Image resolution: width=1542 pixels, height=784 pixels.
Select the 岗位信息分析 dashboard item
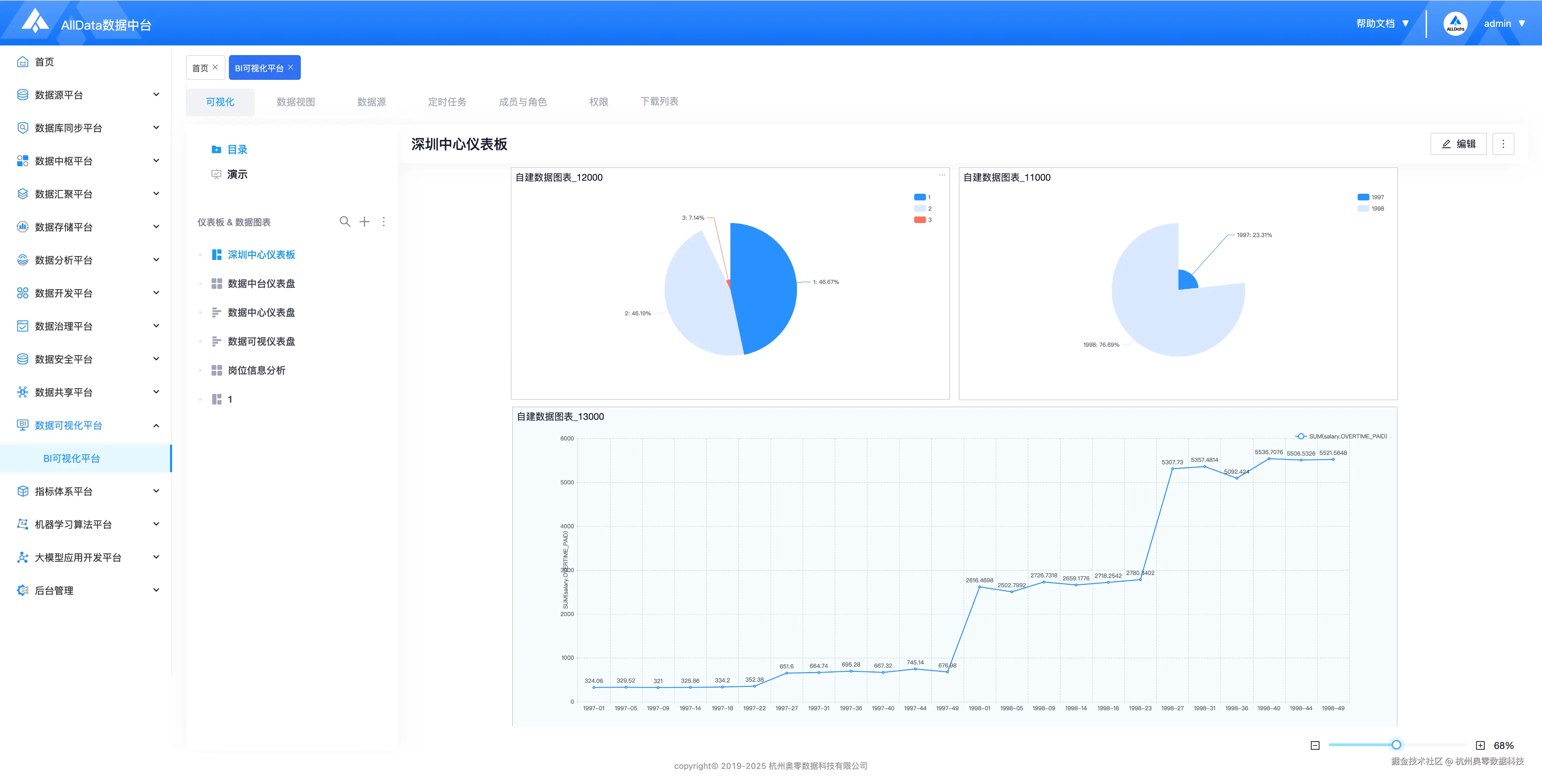(x=256, y=370)
